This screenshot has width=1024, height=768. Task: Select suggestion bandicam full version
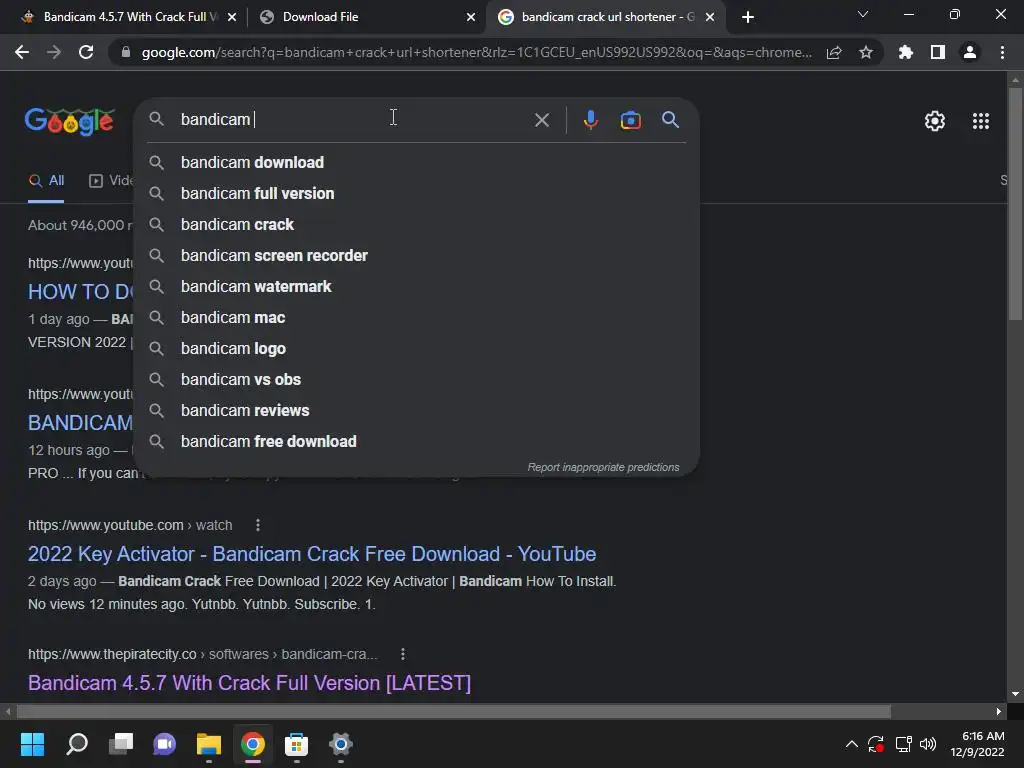[417, 193]
